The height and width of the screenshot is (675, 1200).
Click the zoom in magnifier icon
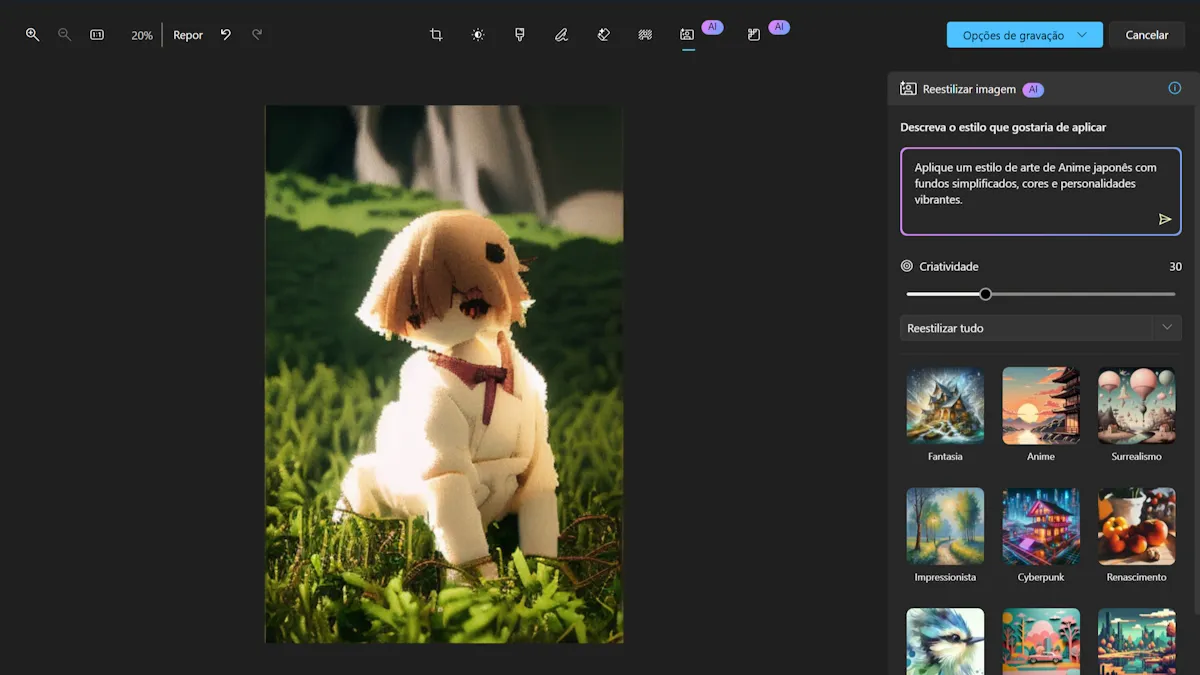pyautogui.click(x=32, y=35)
